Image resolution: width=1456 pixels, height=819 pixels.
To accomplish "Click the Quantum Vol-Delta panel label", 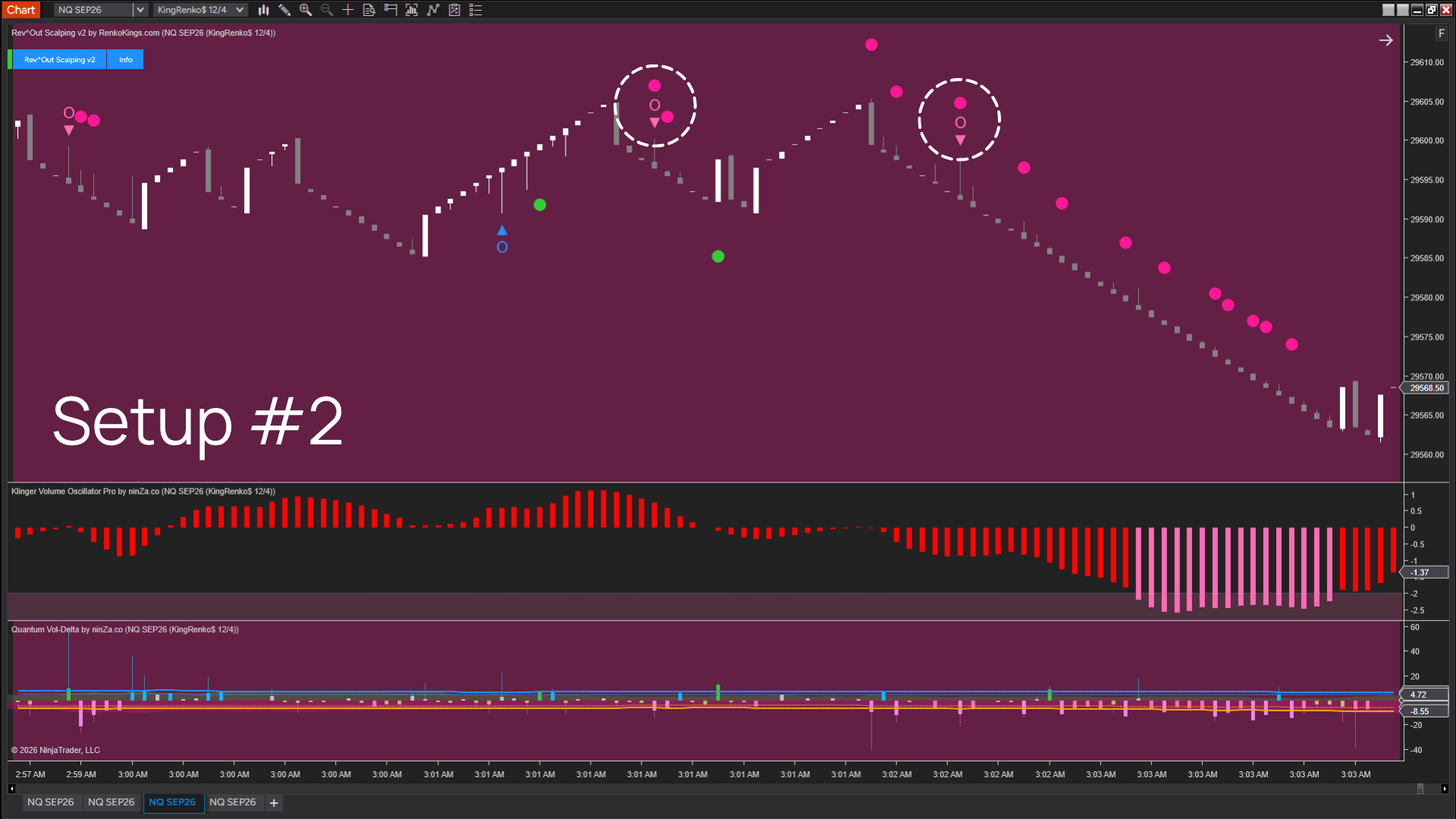I will coord(125,629).
